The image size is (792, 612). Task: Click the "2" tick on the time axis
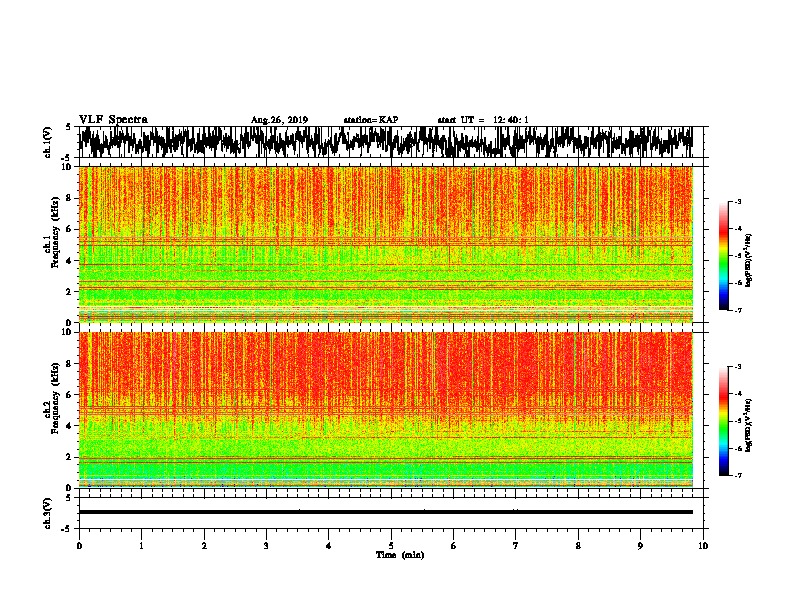coord(204,546)
